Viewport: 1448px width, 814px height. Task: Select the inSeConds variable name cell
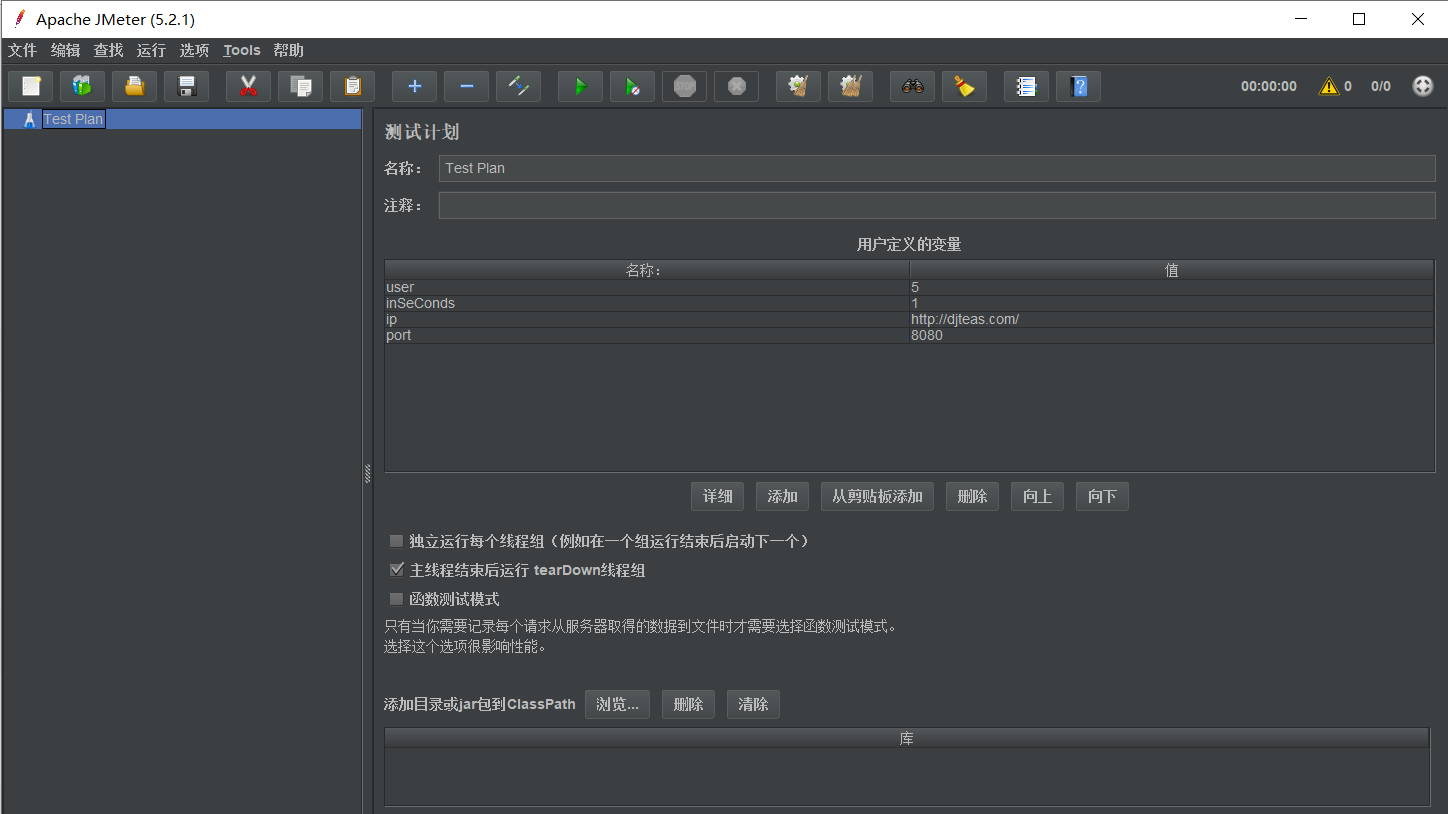click(647, 303)
